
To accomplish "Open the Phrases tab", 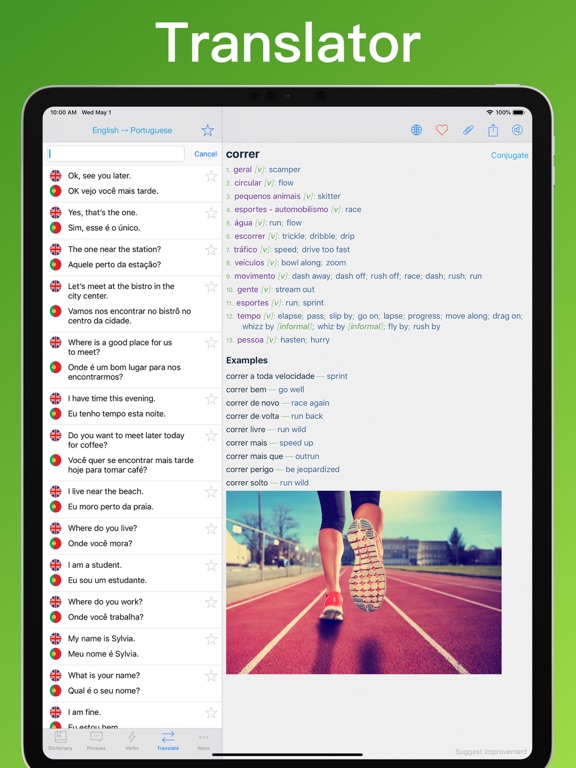I will point(96,740).
